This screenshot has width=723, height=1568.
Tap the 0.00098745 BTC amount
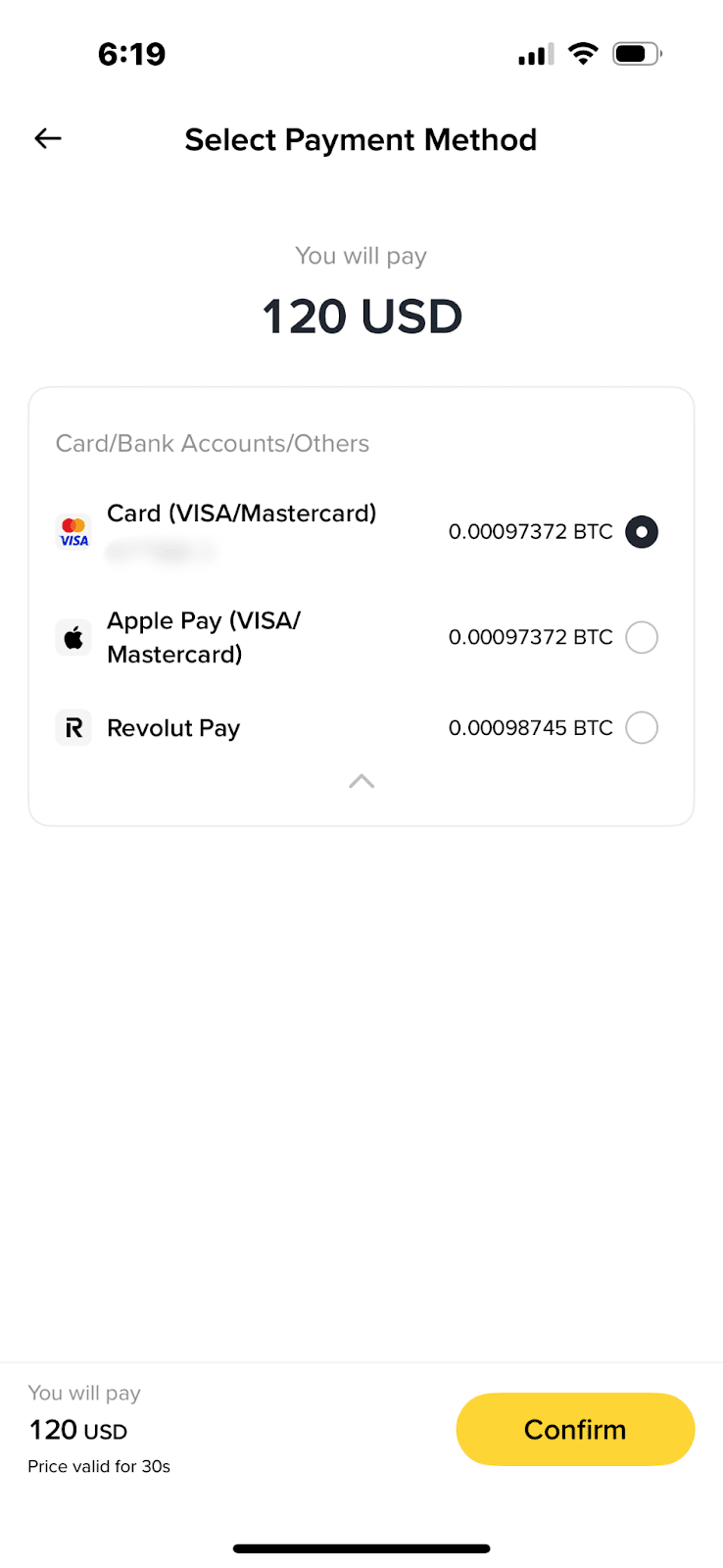pos(530,728)
